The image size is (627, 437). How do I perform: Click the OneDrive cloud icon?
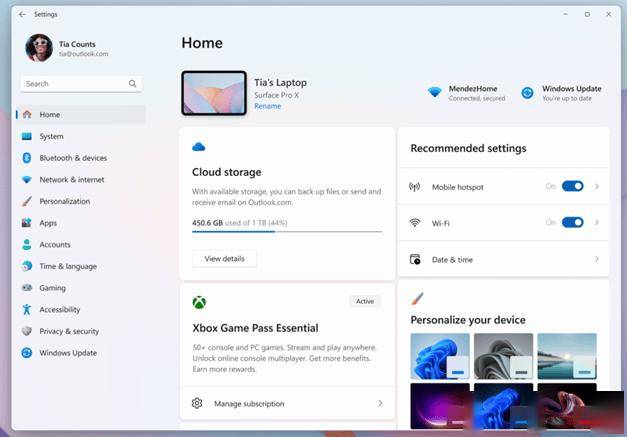click(x=199, y=147)
